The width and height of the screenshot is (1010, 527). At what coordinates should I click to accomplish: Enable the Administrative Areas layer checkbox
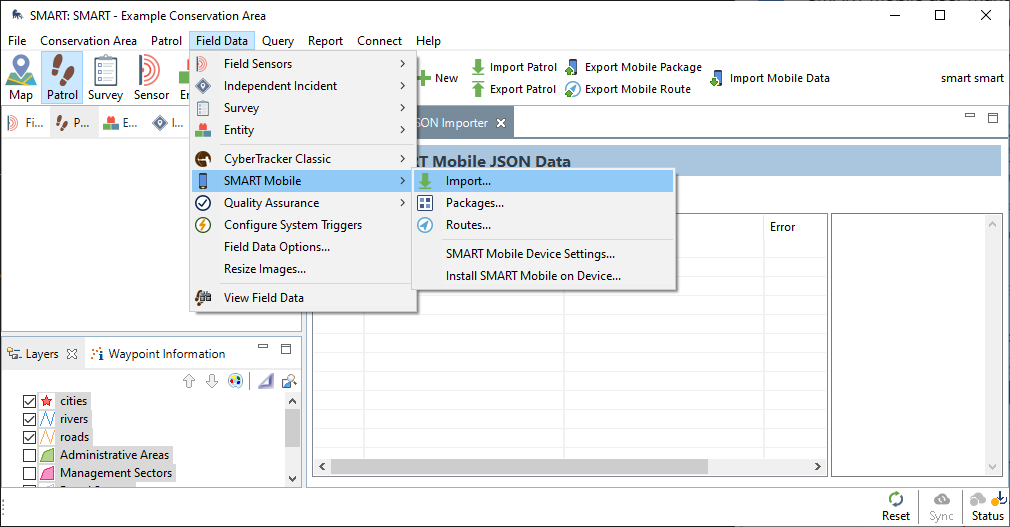pyautogui.click(x=29, y=455)
